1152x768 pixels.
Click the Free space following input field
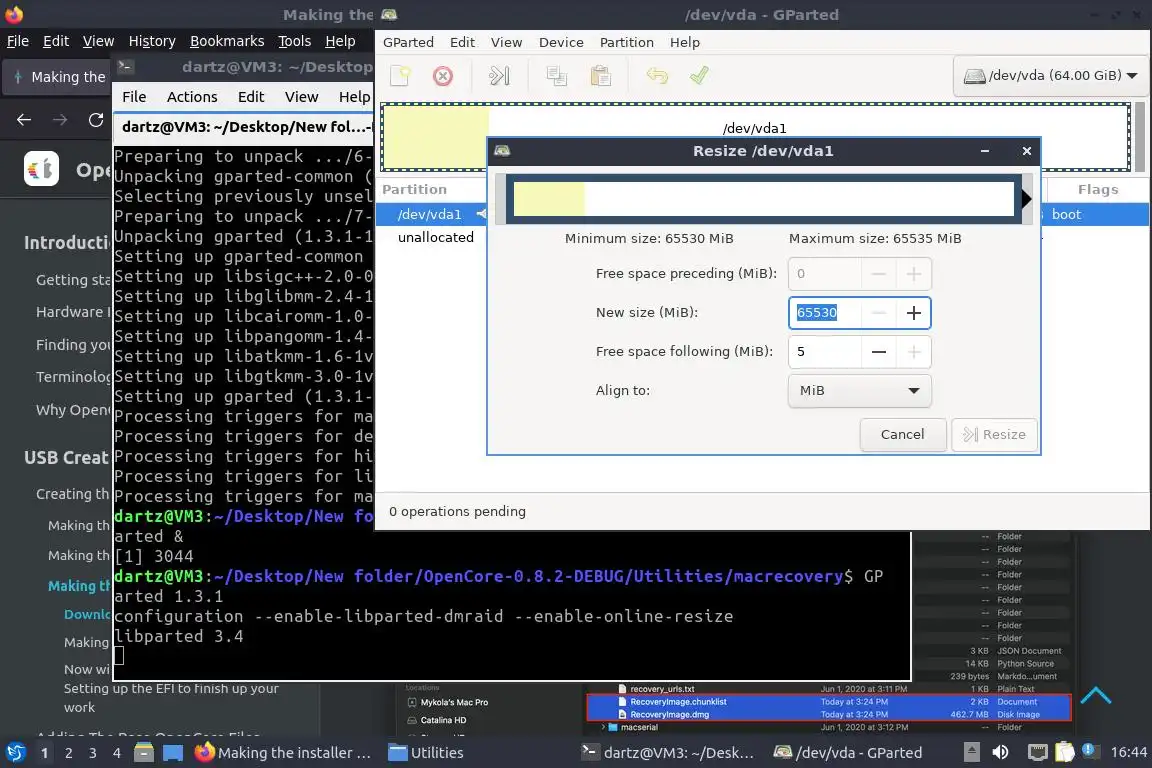coord(825,352)
